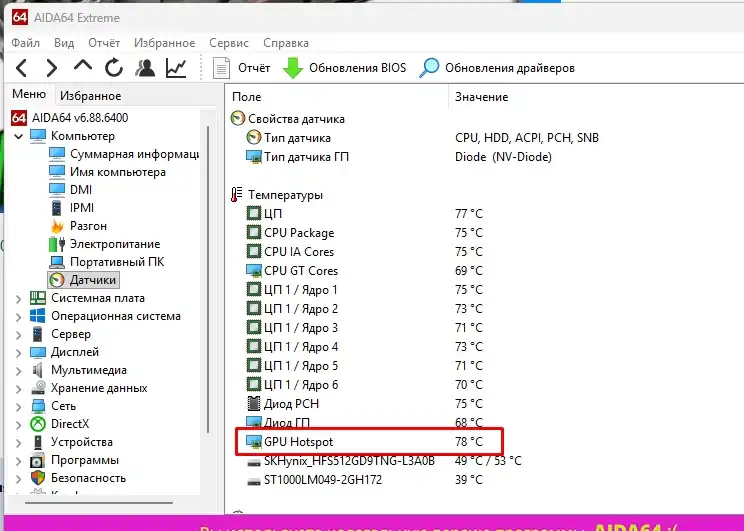Click the Отчёт report toolbar button

click(x=242, y=68)
